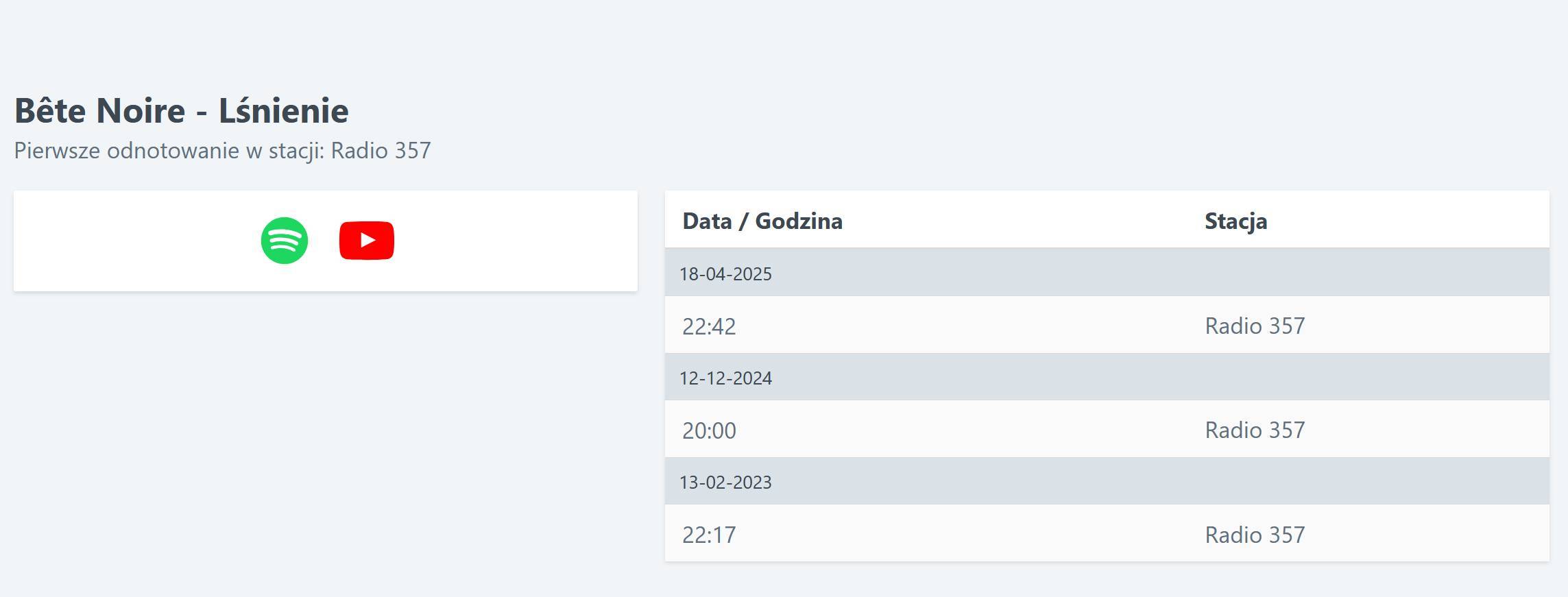Open the song on Spotify
This screenshot has width=1568, height=597.
[285, 241]
